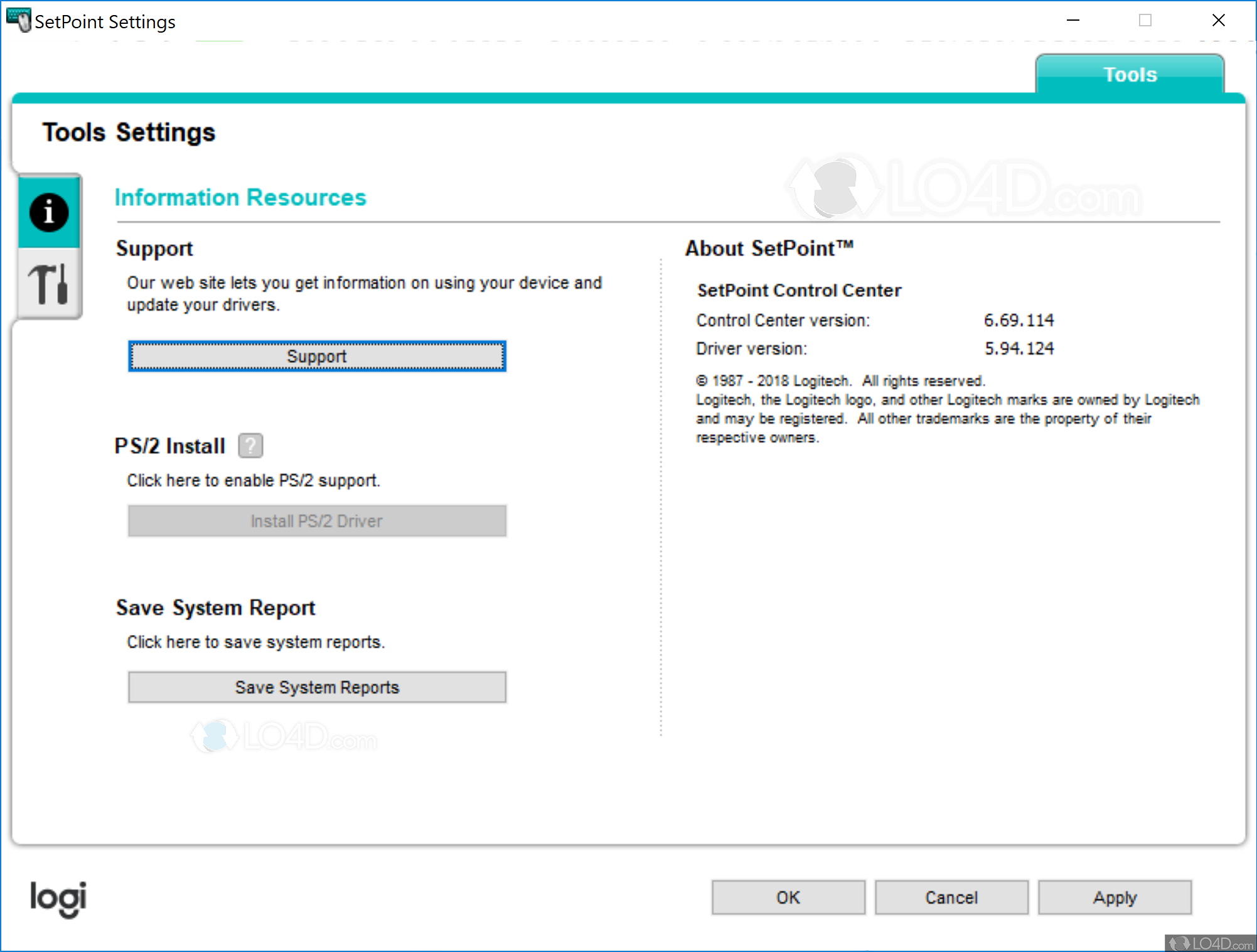1257x952 pixels.
Task: Select Driver version number 5.94.124
Action: coord(1019,349)
